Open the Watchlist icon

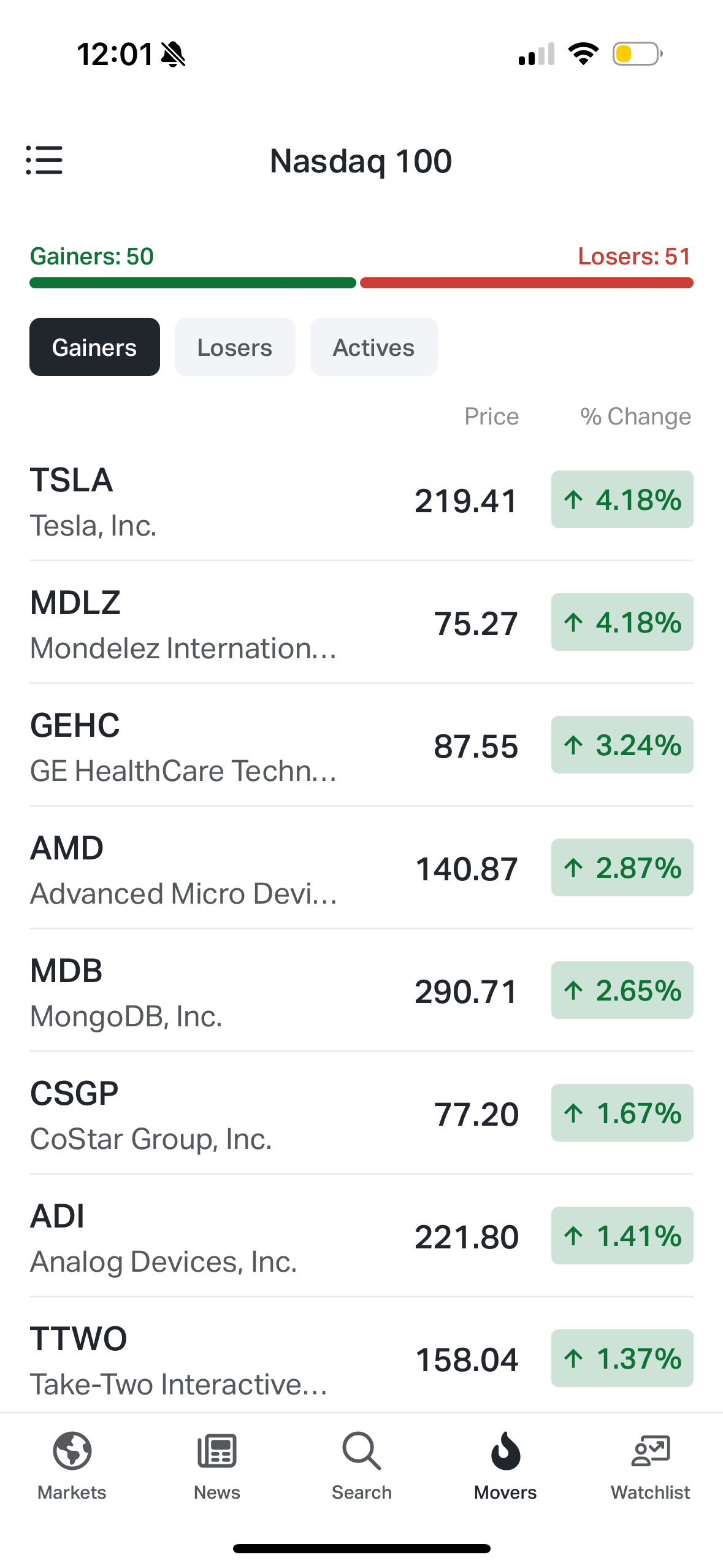tap(650, 1451)
